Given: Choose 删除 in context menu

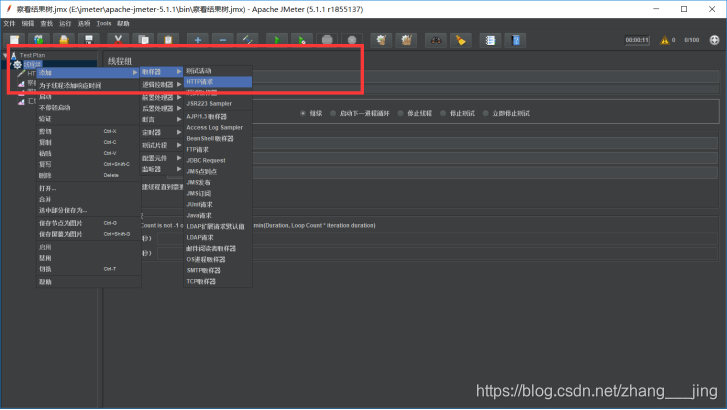Looking at the screenshot, I should [x=88, y=175].
